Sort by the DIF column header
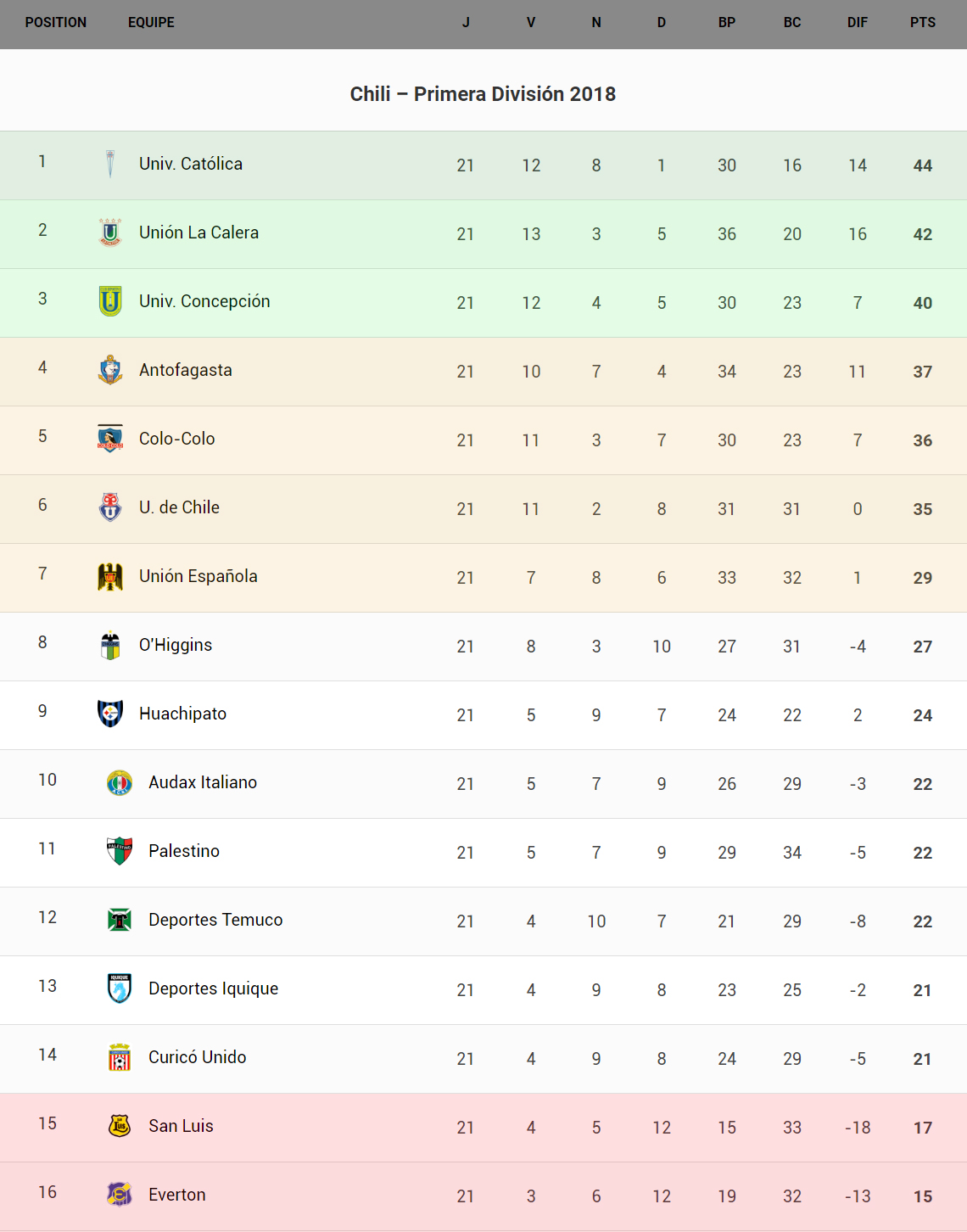This screenshot has height=1232, width=967. click(858, 23)
